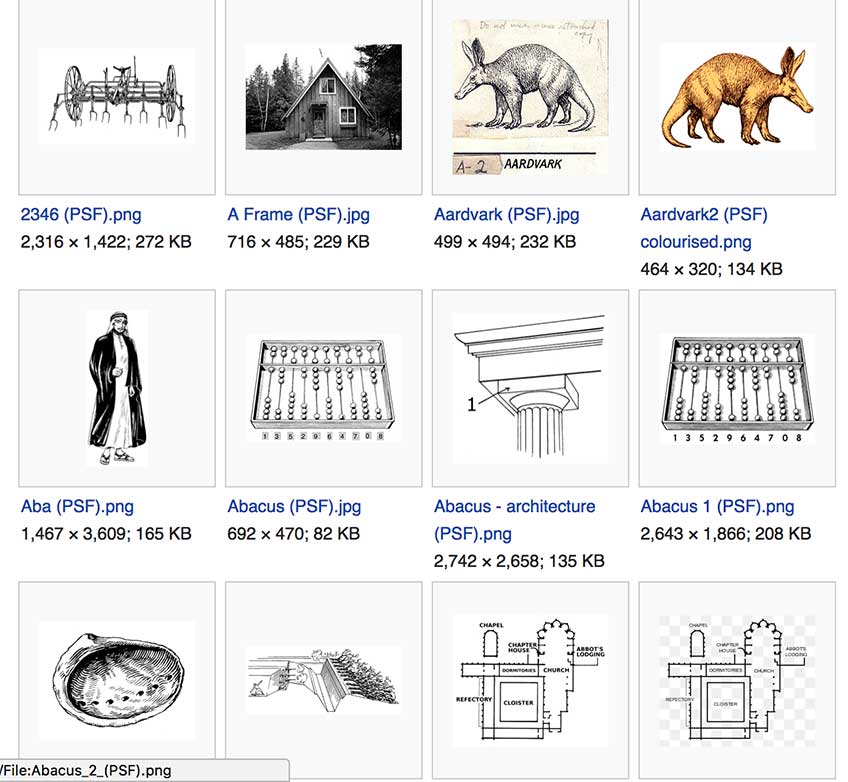Select the abacus thumbnail with grey number boxes
This screenshot has height=782, width=848.
tap(323, 388)
